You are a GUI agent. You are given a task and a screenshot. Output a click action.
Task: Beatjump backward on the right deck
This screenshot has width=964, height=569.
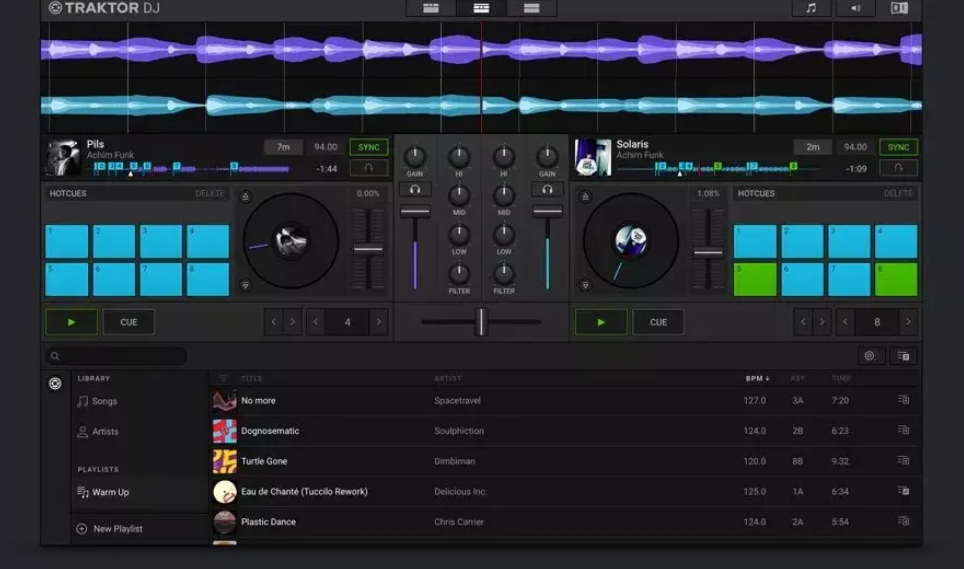(803, 322)
